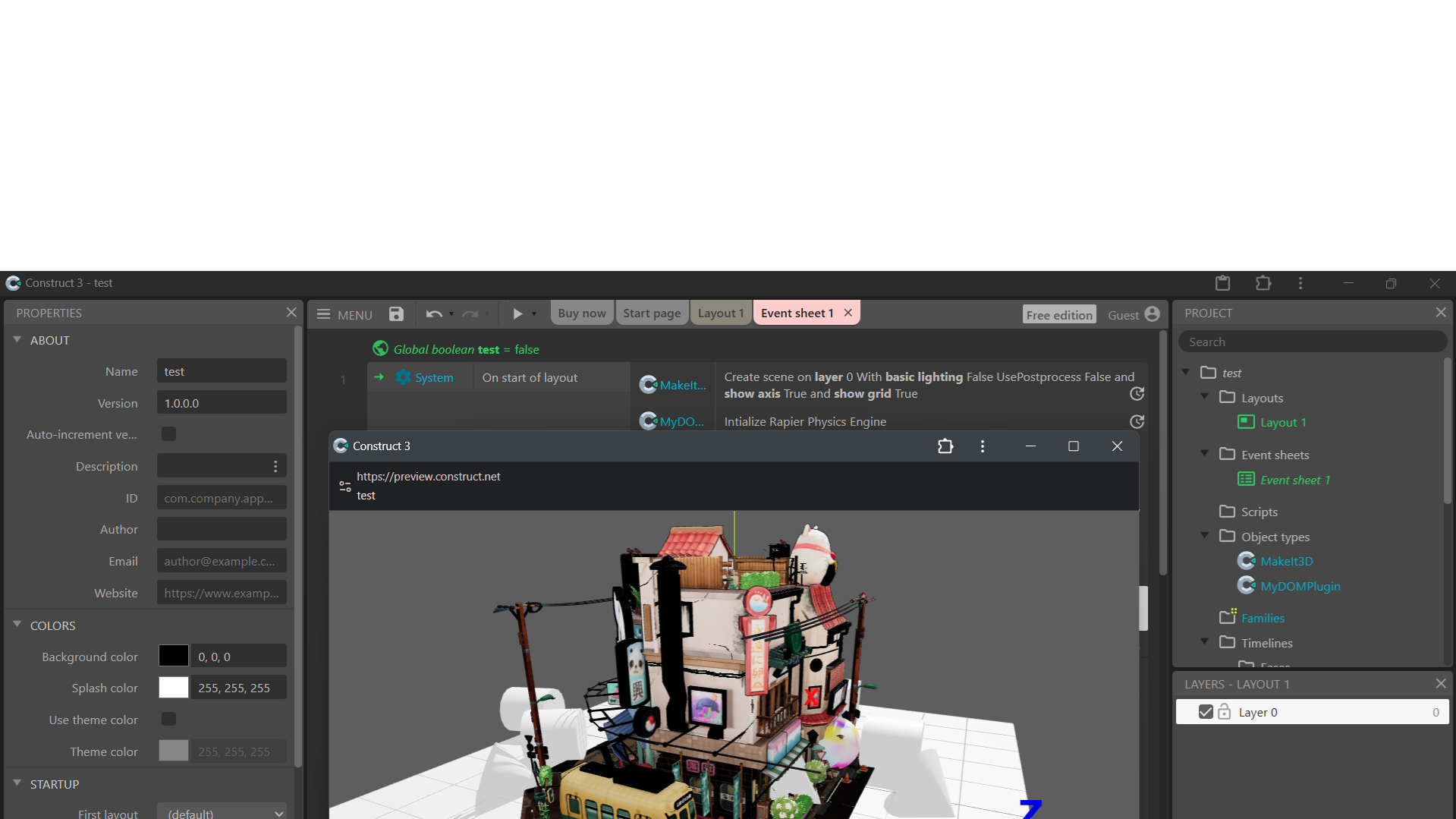The image size is (1456, 819).
Task: Click the Author input field
Action: [222, 529]
